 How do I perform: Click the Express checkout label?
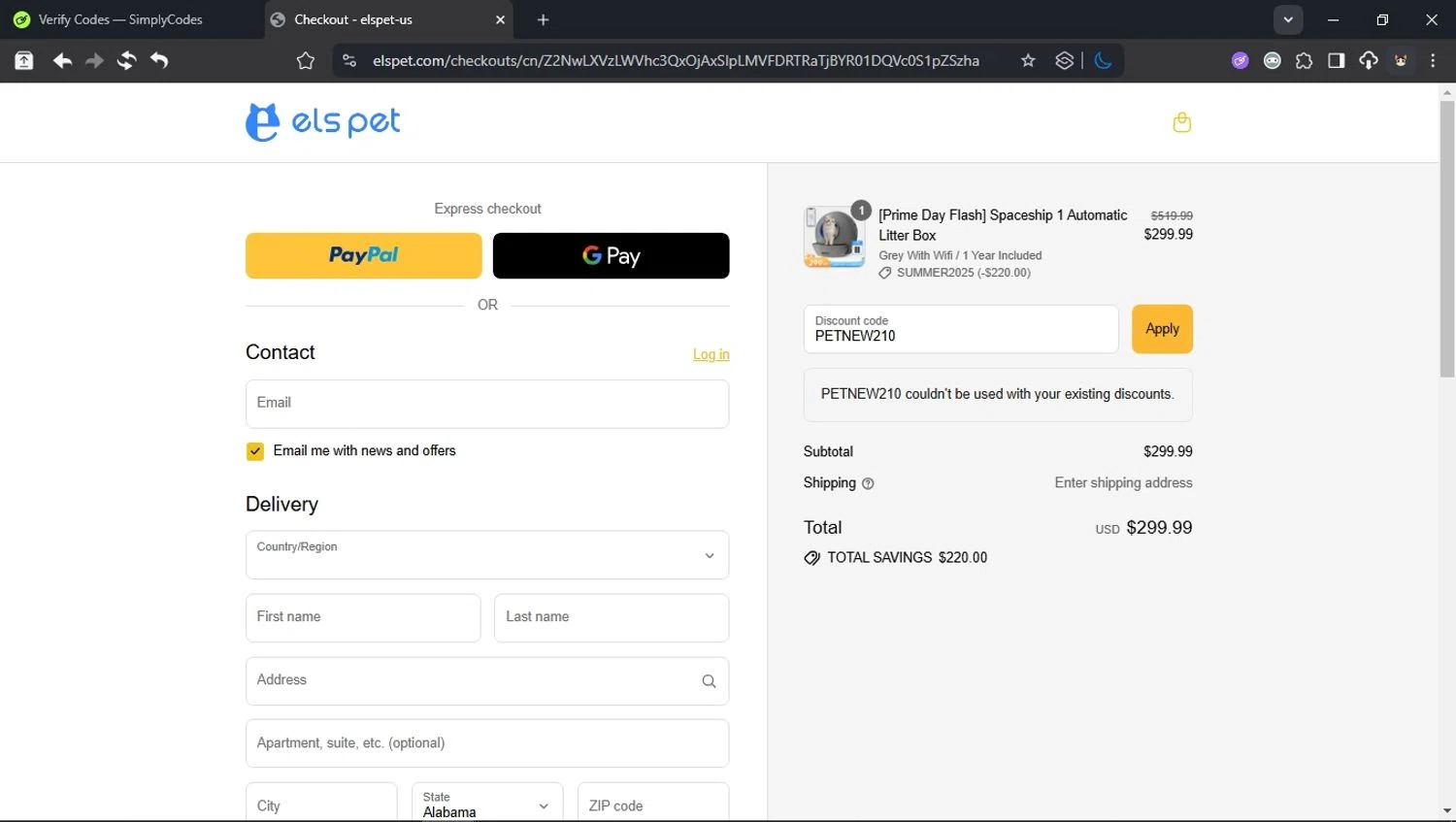tap(487, 209)
